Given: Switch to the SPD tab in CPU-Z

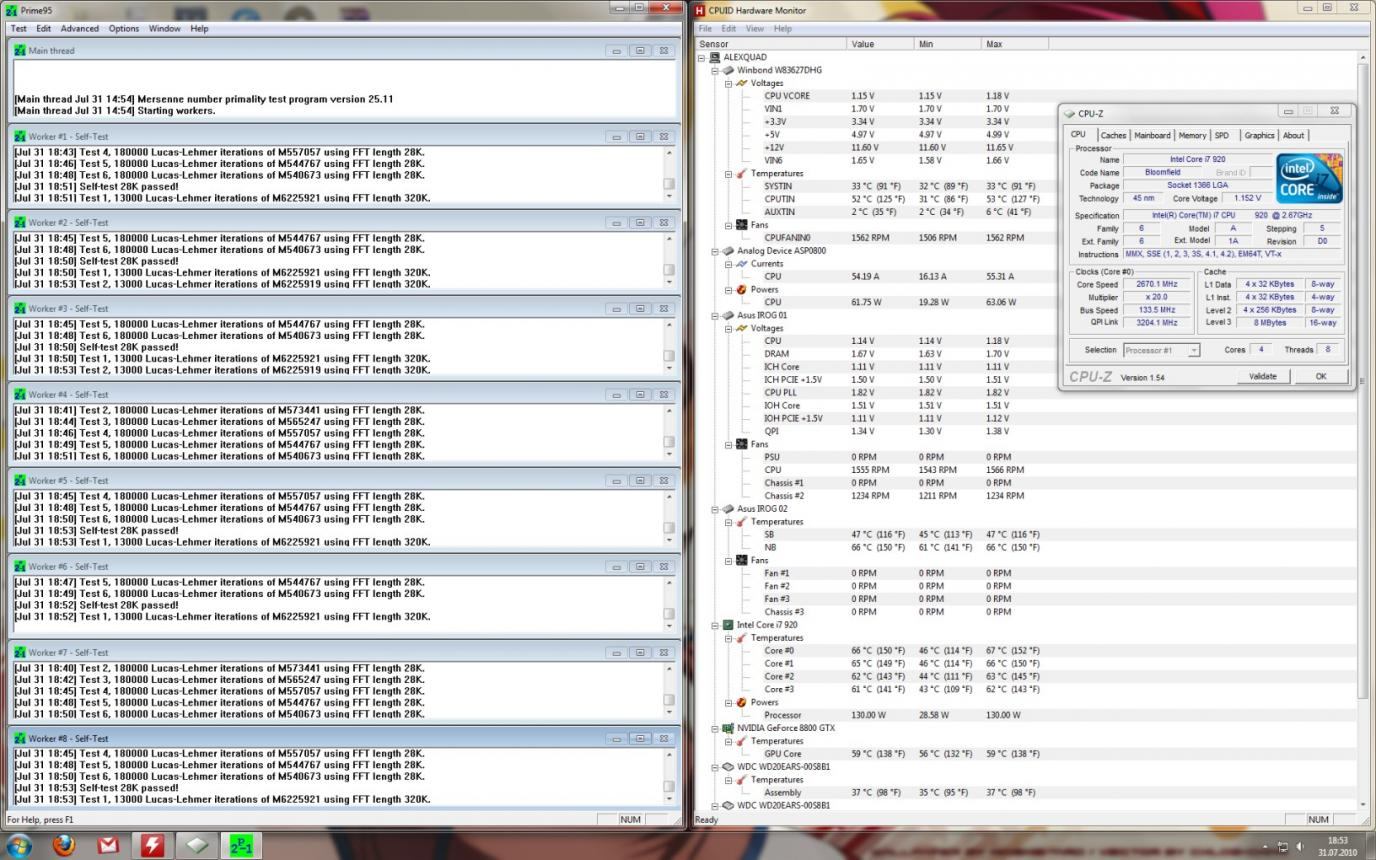Looking at the screenshot, I should point(1222,135).
